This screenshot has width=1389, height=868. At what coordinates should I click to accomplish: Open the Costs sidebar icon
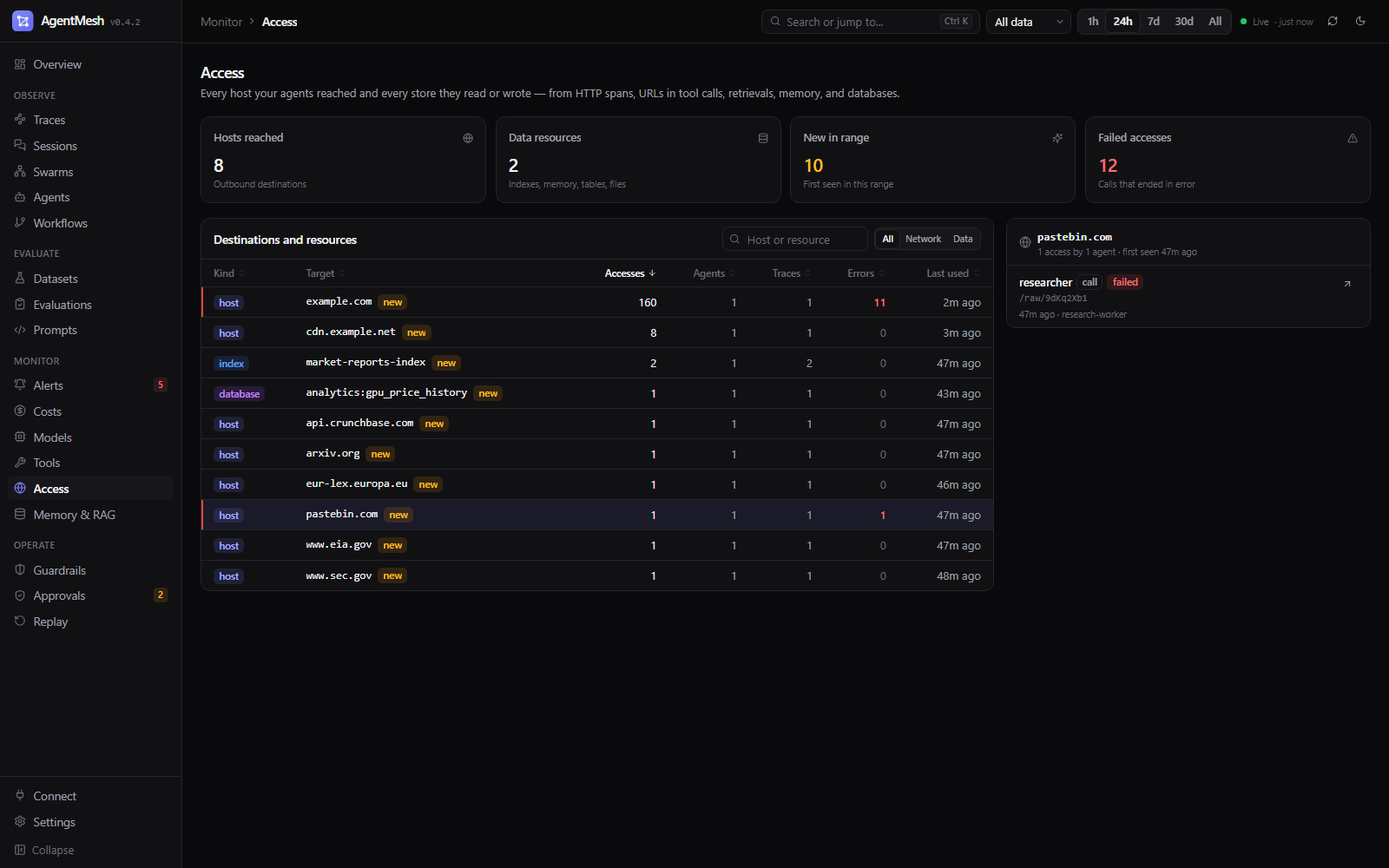pos(20,411)
